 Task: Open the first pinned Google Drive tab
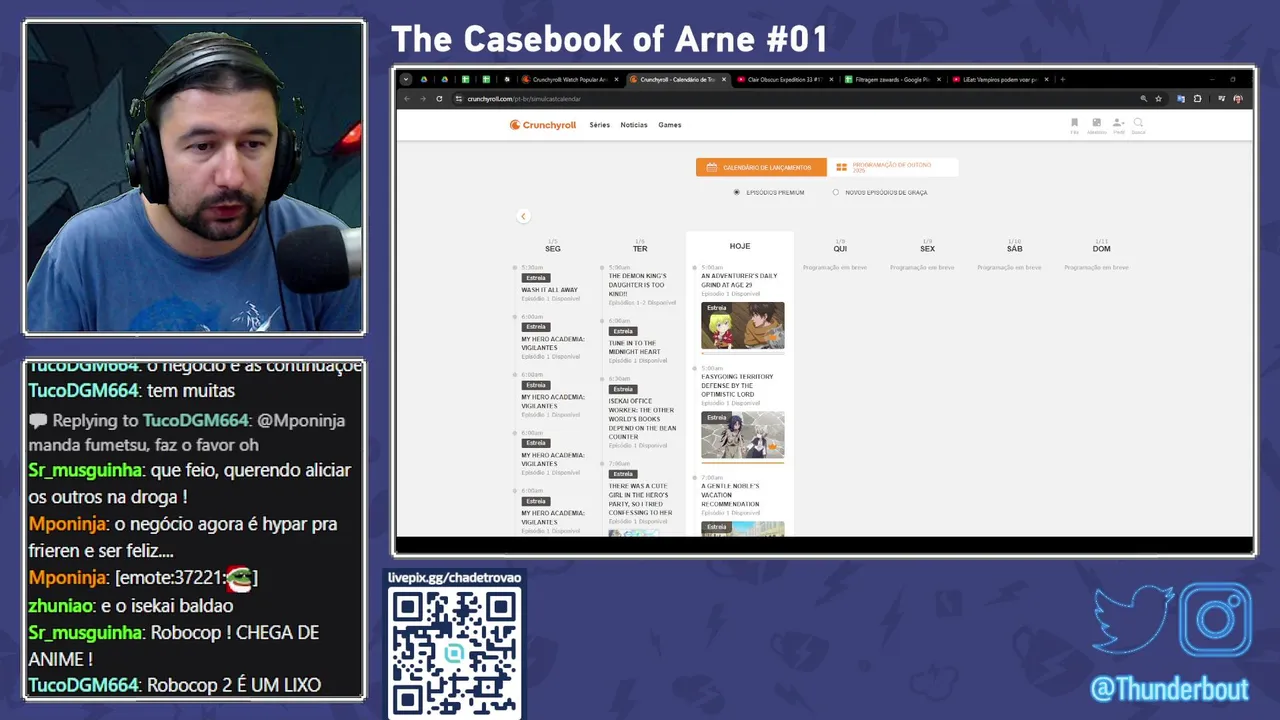(424, 79)
